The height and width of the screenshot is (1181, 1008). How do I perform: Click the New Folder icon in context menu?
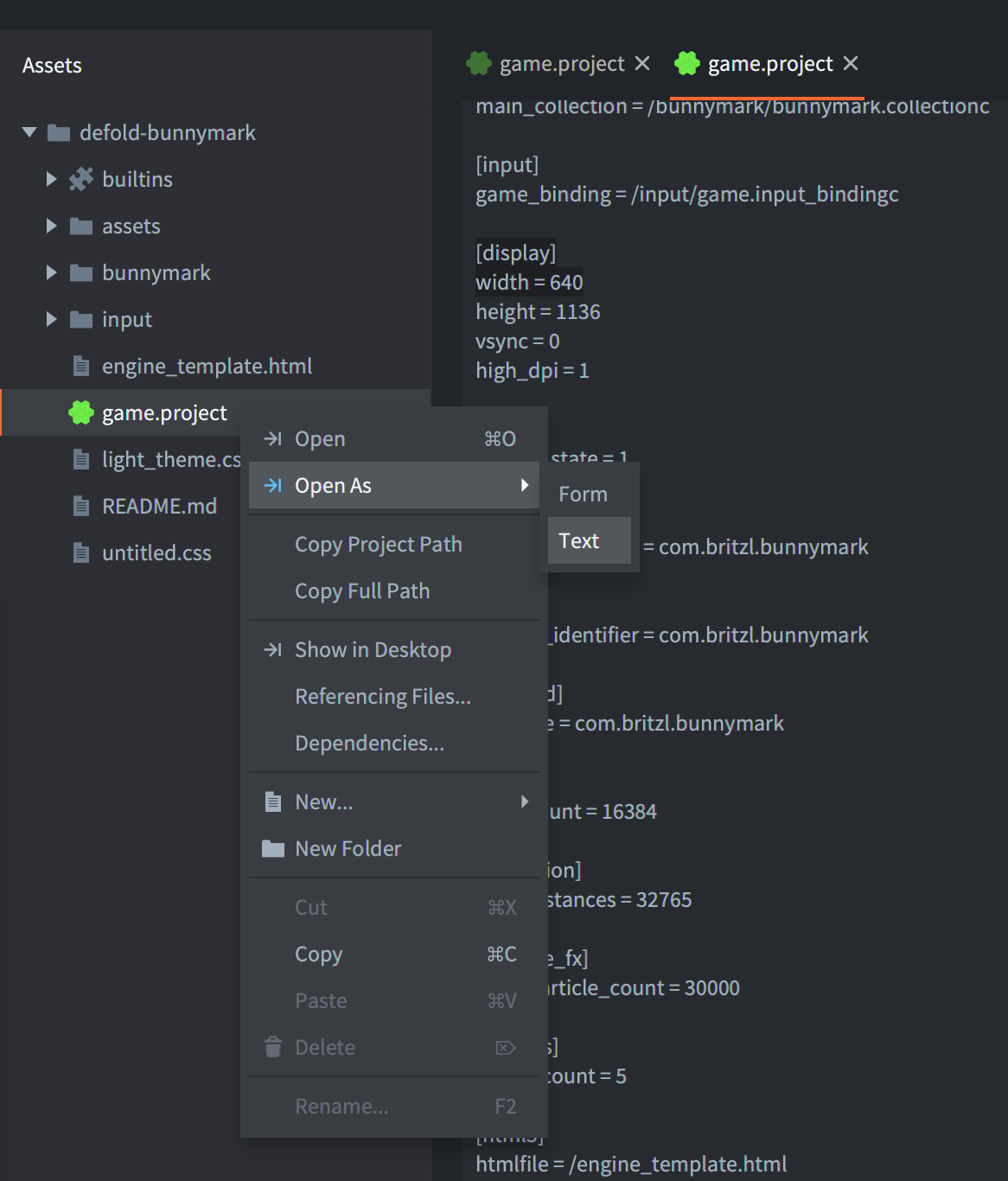(273, 849)
